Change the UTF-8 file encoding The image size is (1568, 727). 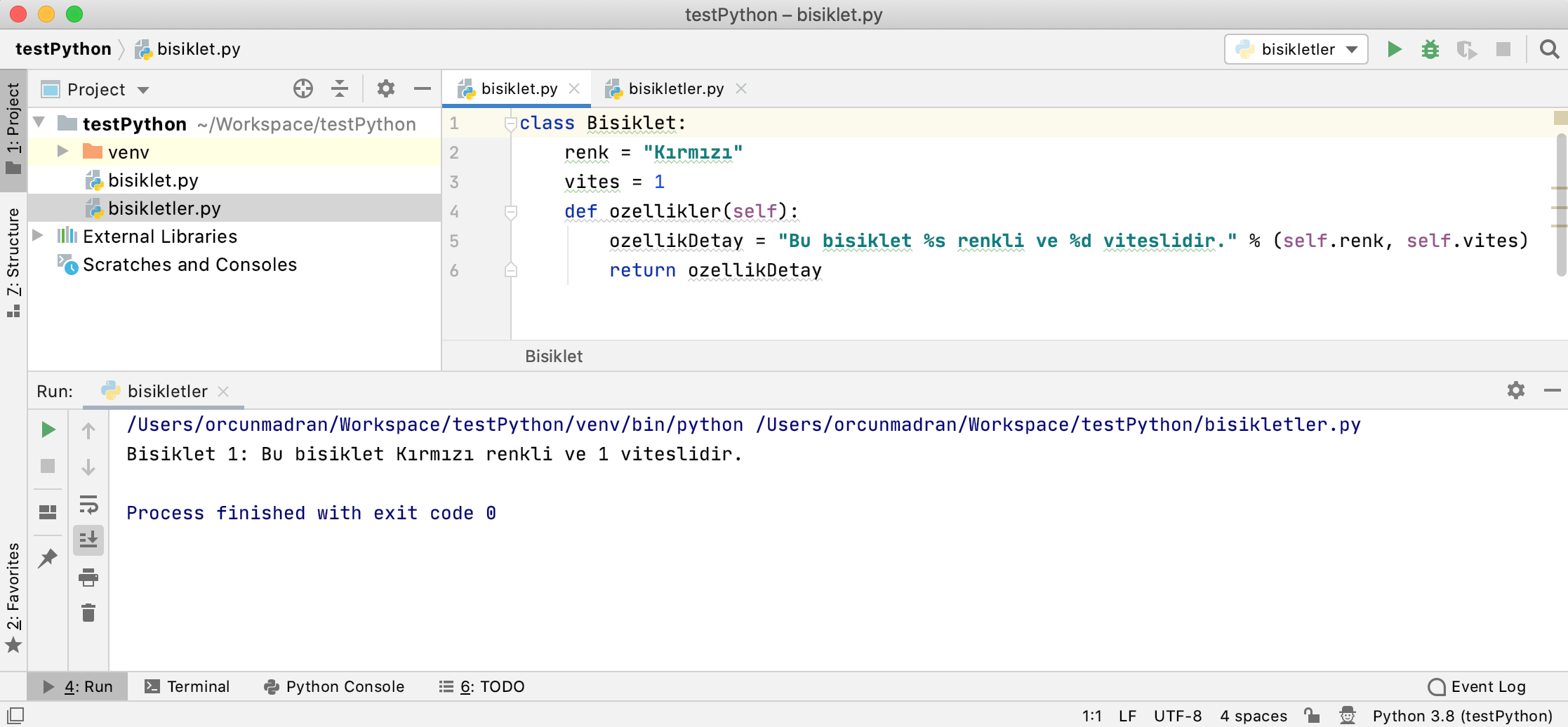[1178, 716]
